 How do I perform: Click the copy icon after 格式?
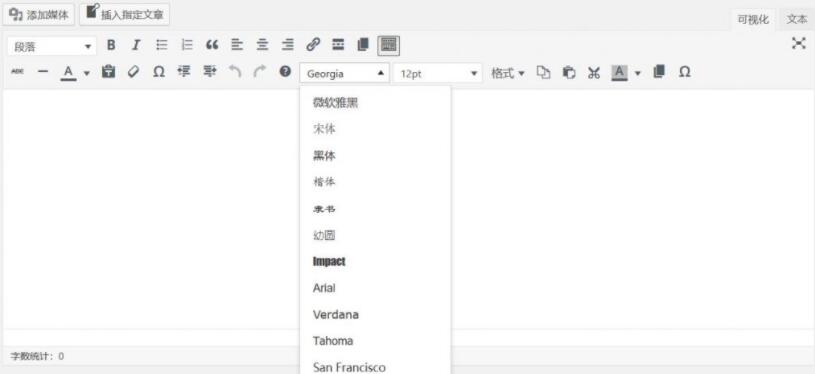pyautogui.click(x=543, y=73)
